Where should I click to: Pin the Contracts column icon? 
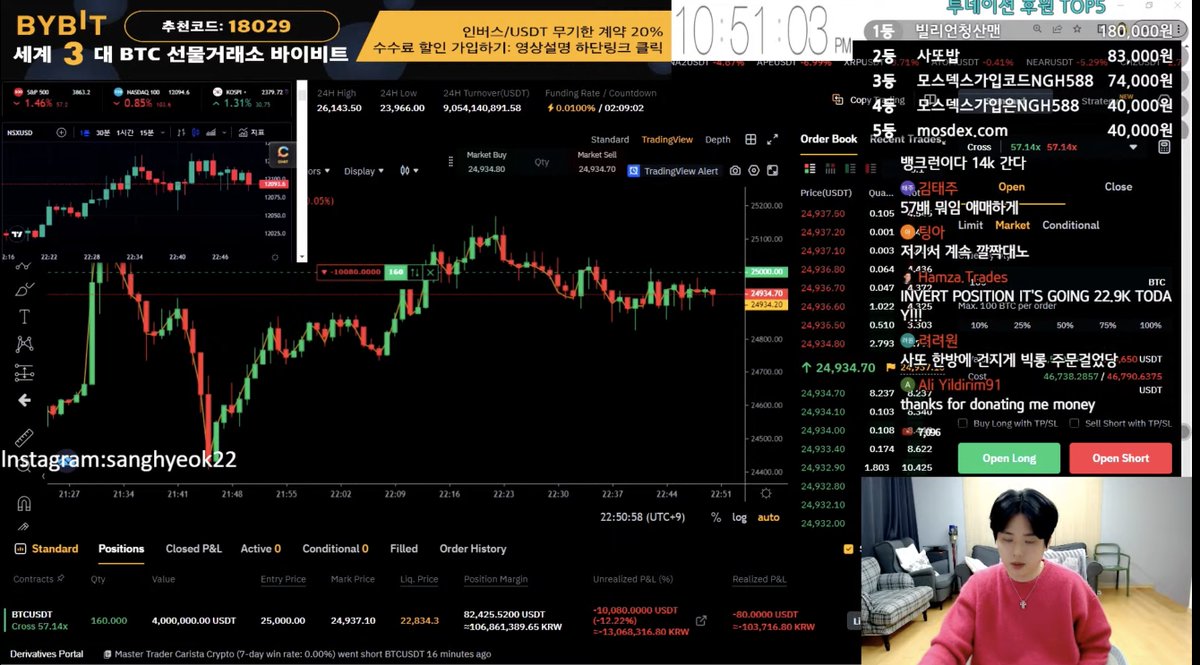tap(61, 579)
